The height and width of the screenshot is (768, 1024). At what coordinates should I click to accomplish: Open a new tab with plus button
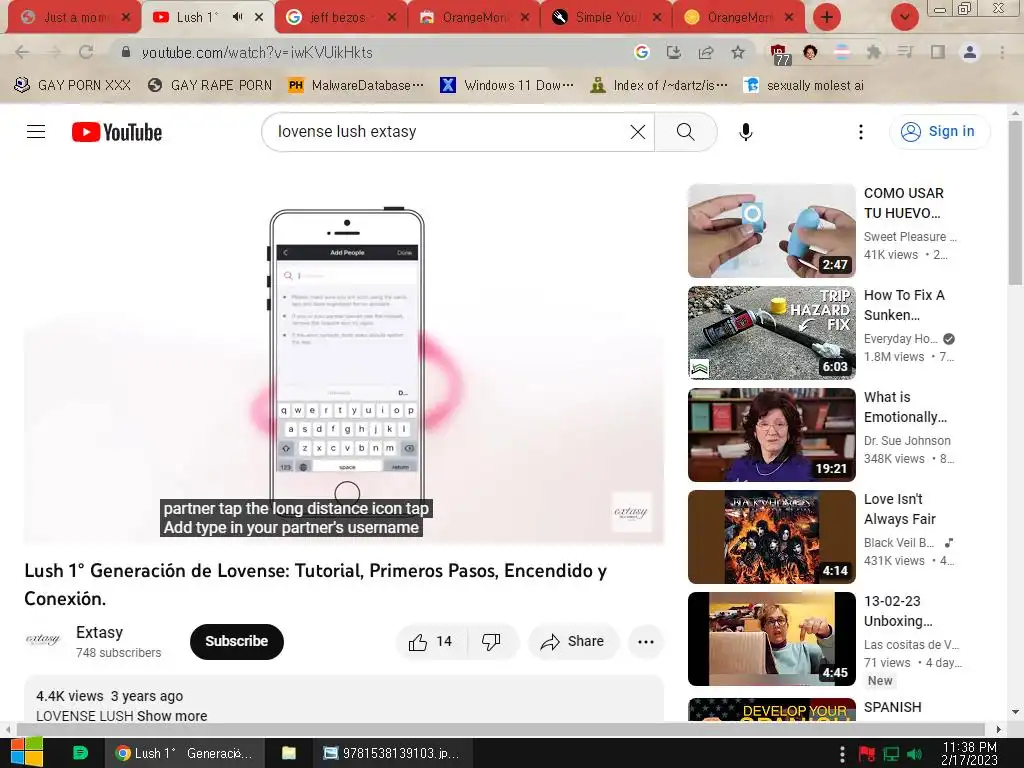point(827,17)
